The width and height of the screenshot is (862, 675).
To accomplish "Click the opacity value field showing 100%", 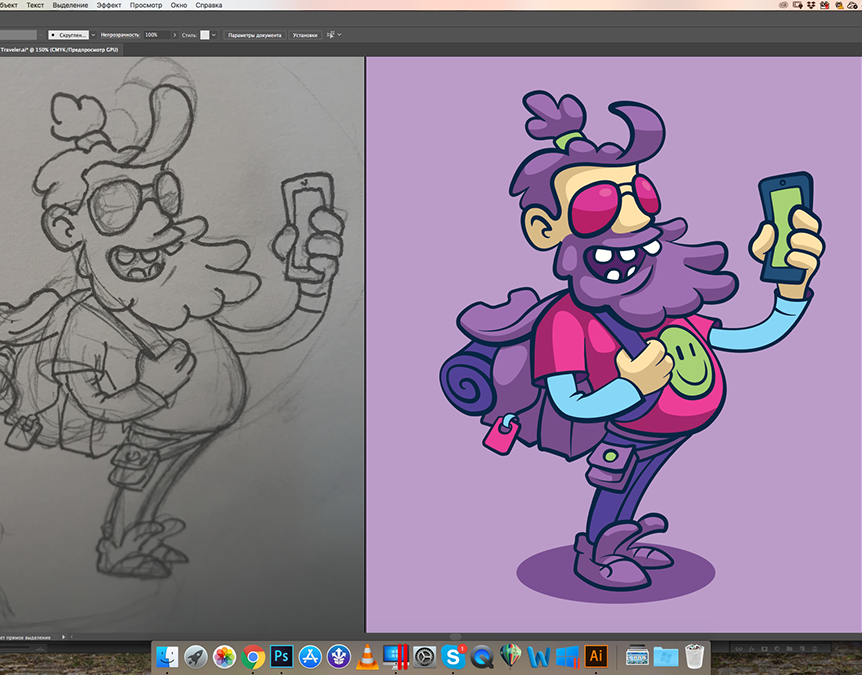I will coord(156,35).
